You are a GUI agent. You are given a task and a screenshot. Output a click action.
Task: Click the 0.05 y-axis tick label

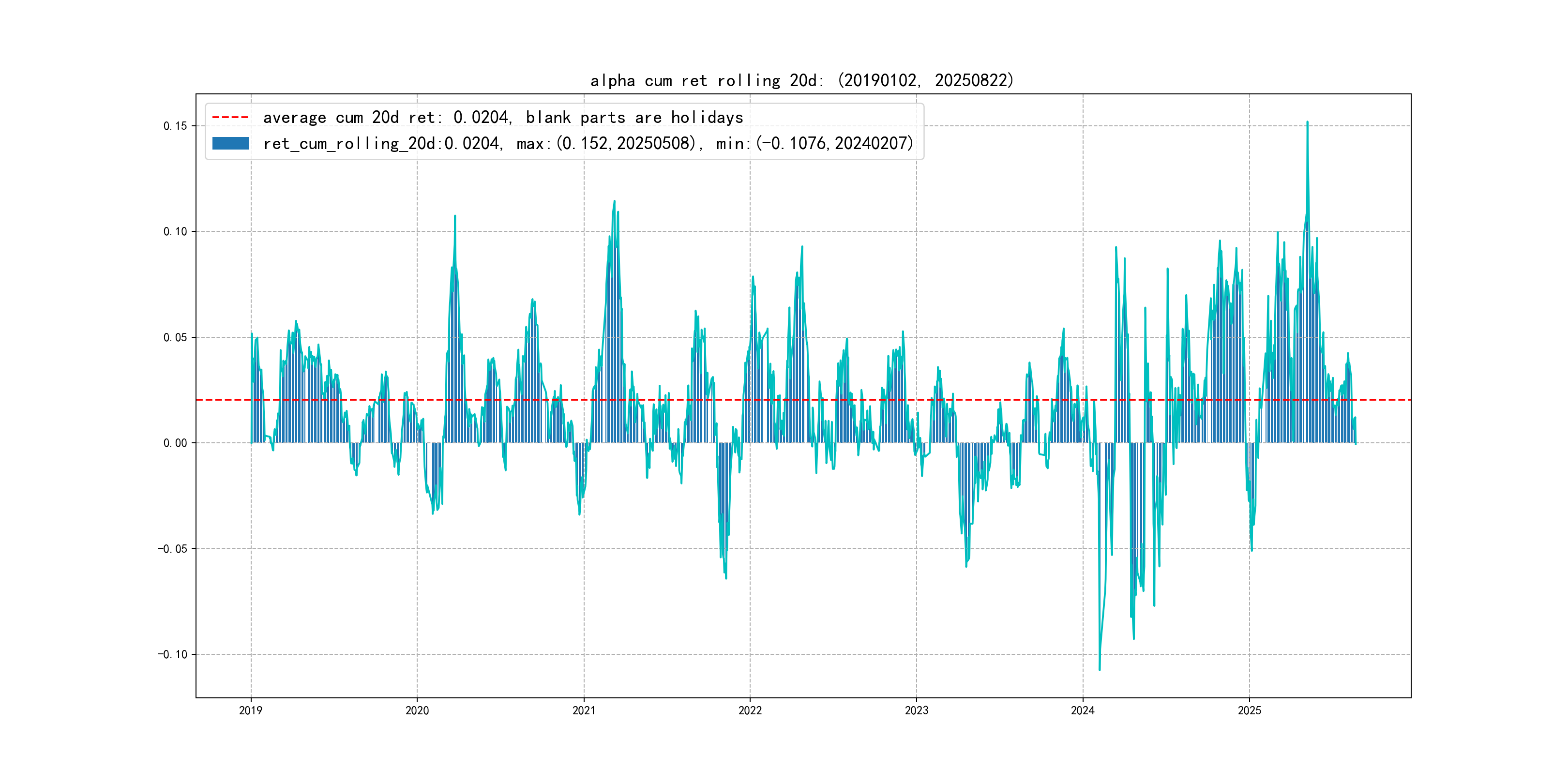point(175,337)
